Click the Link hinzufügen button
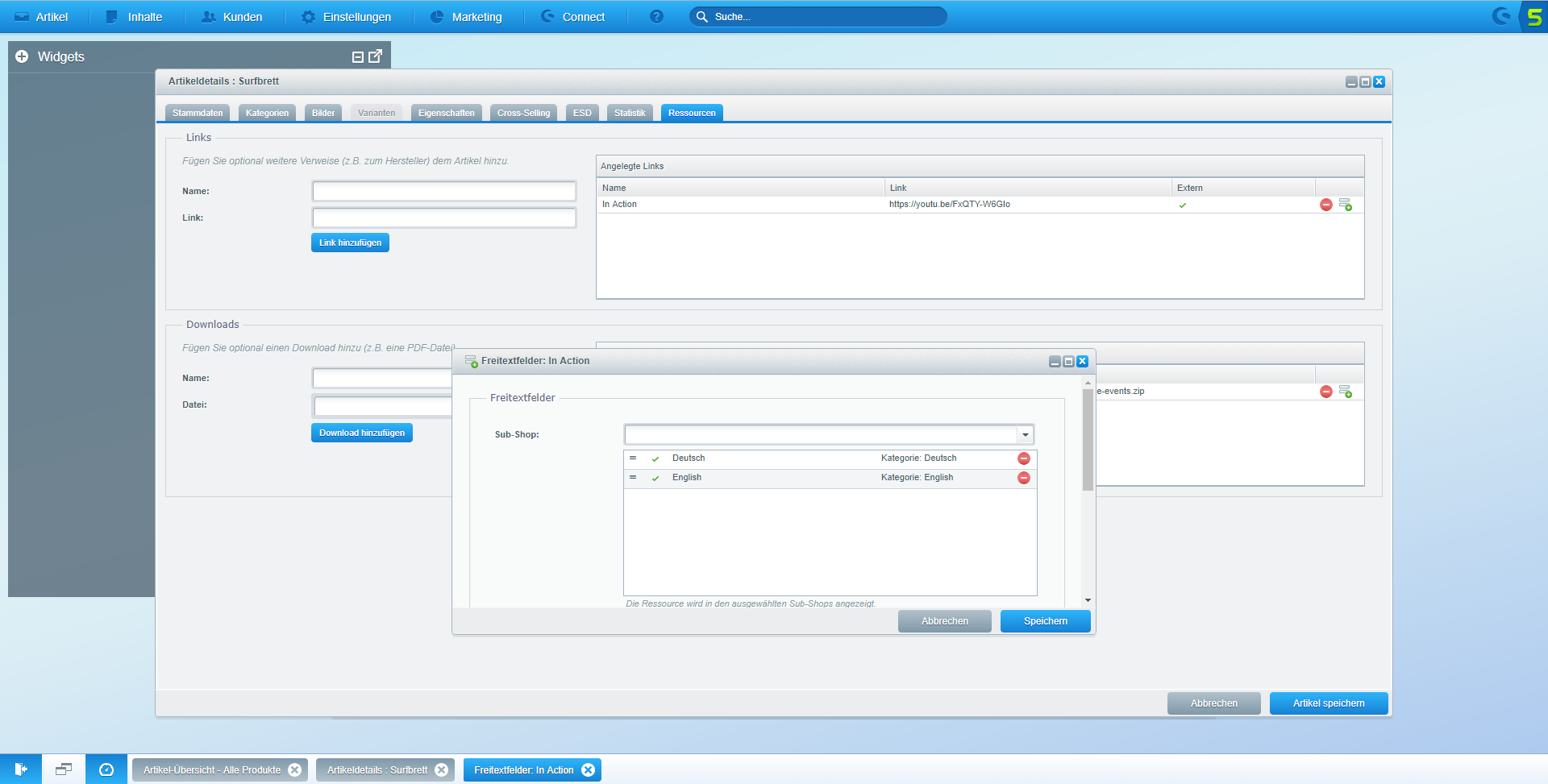Viewport: 1548px width, 784px height. click(x=350, y=243)
